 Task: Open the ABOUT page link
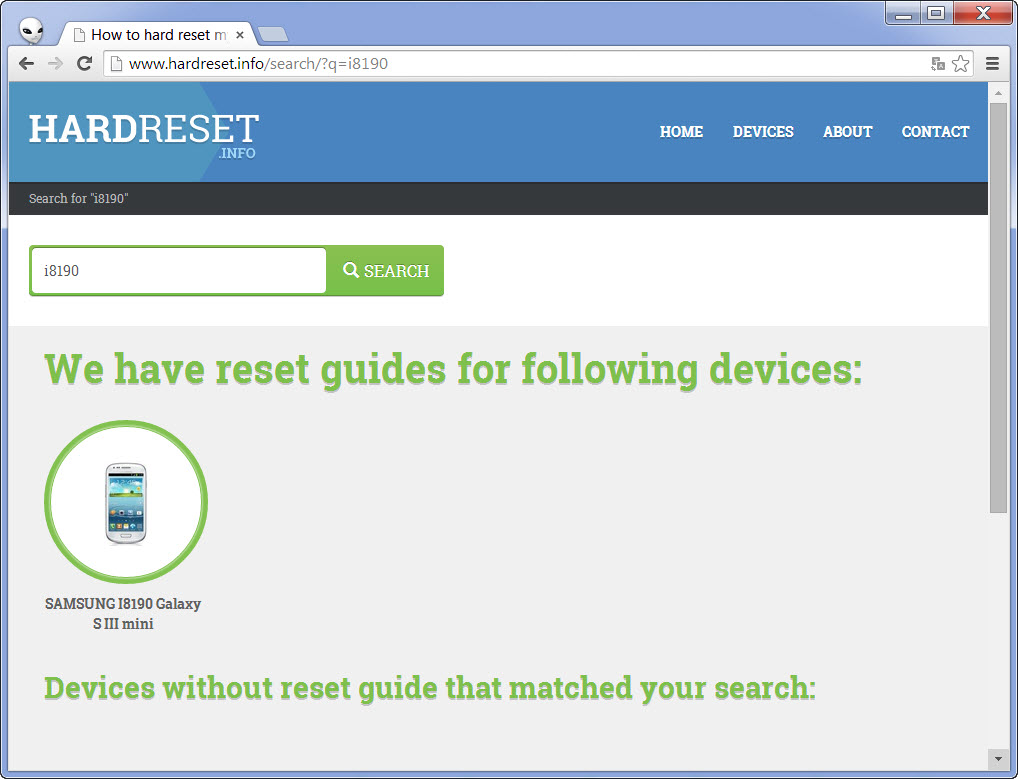pos(847,132)
